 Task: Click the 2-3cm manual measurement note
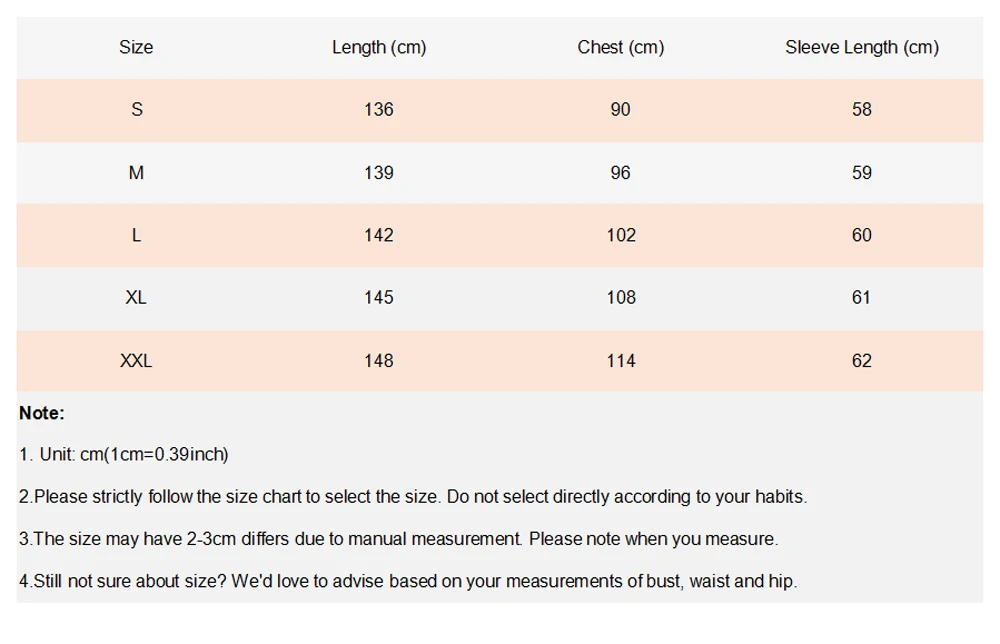[399, 539]
